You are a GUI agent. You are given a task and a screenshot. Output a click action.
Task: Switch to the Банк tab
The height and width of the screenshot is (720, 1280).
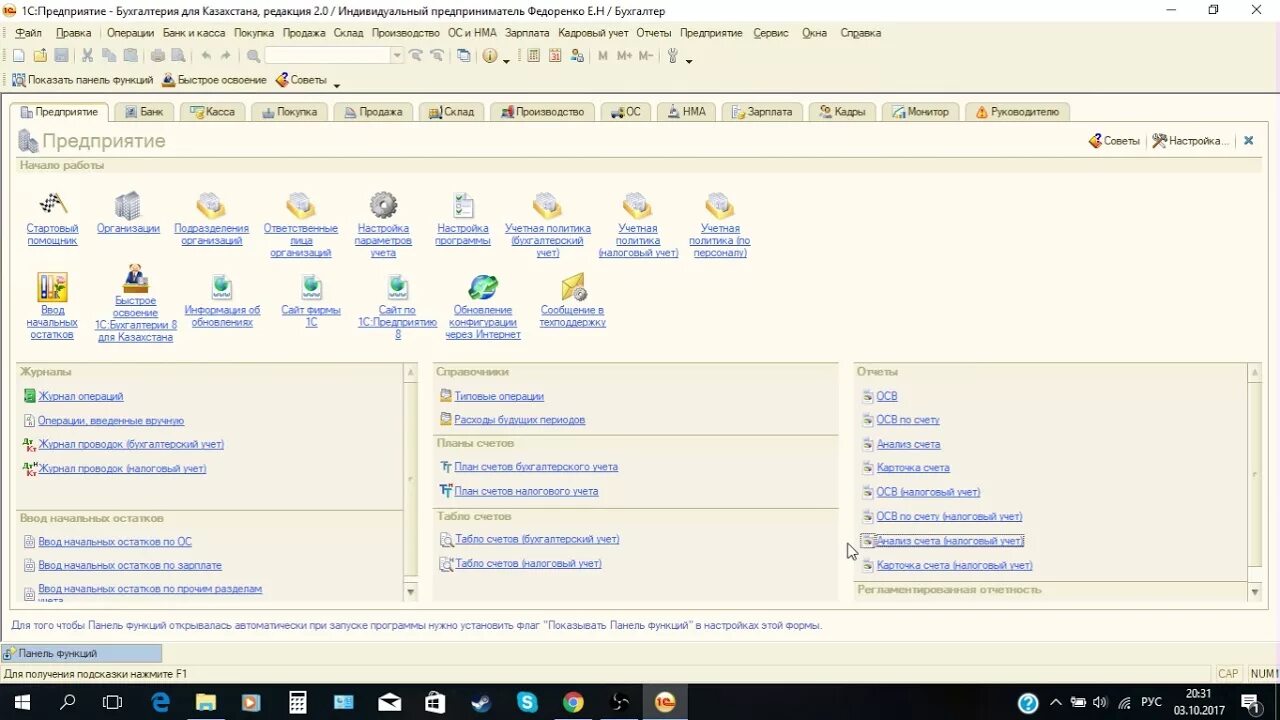[142, 112]
